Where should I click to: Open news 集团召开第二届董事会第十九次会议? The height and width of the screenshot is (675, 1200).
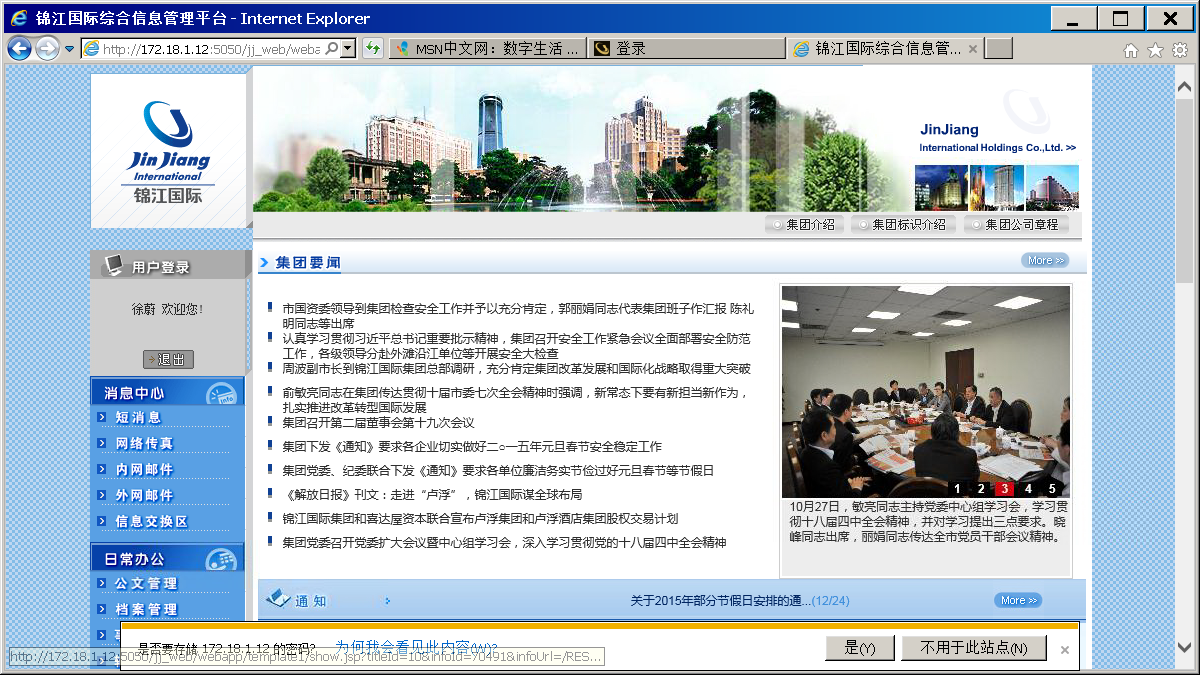378,423
